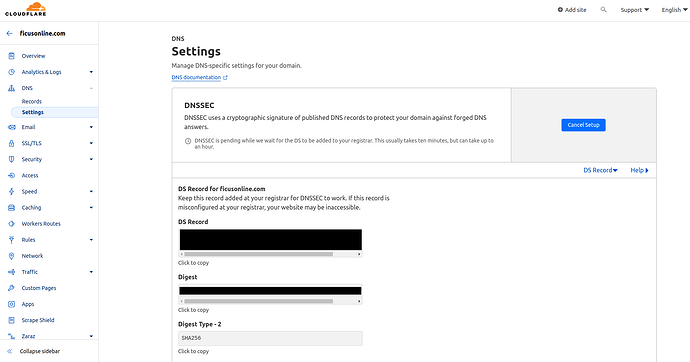Open the DNS documentation link
Viewport: 690px width, 362px height.
click(x=199, y=77)
